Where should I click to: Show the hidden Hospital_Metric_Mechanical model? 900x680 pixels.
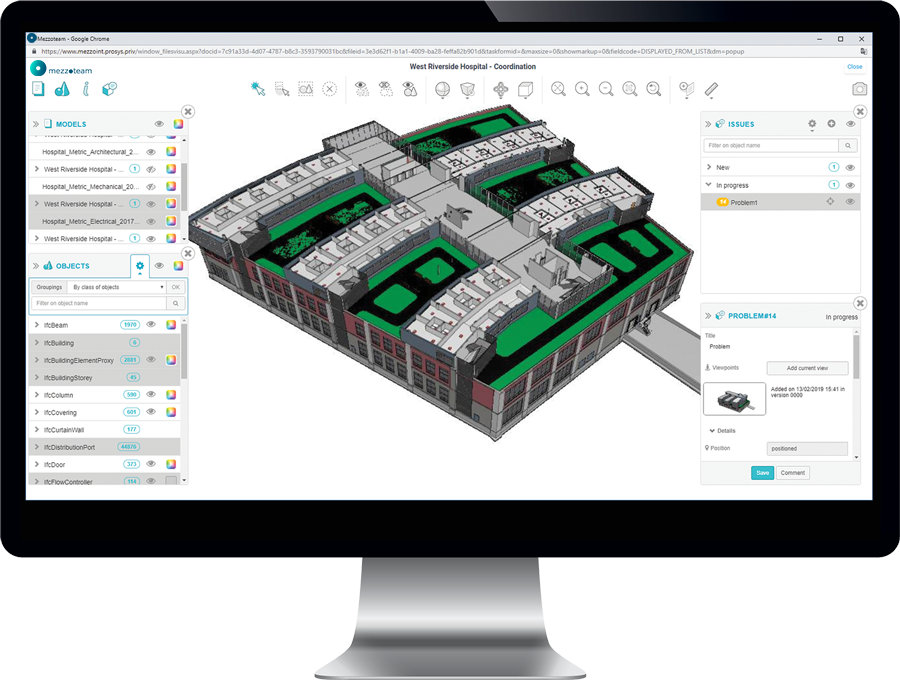pos(152,186)
